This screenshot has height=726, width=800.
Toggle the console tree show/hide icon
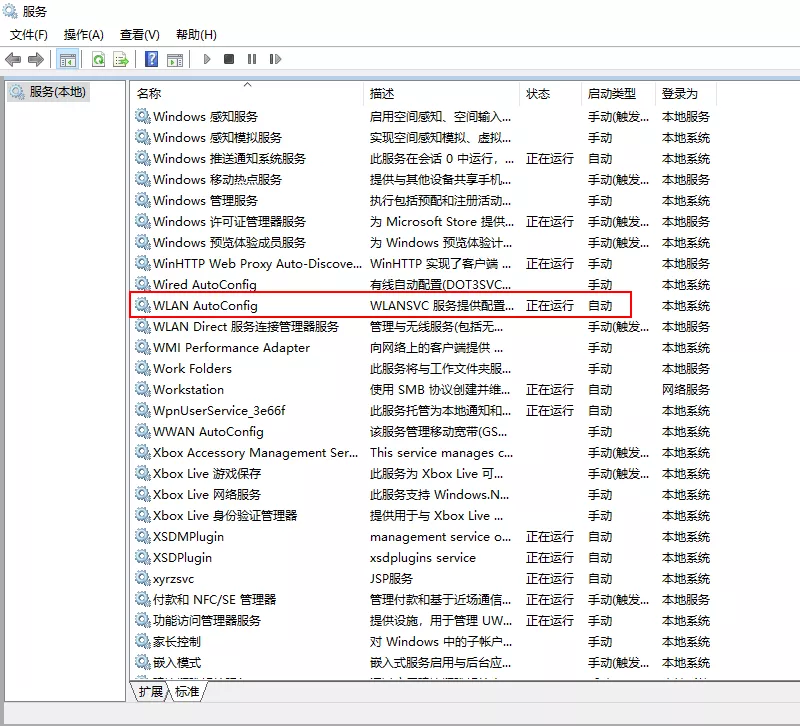[x=67, y=60]
